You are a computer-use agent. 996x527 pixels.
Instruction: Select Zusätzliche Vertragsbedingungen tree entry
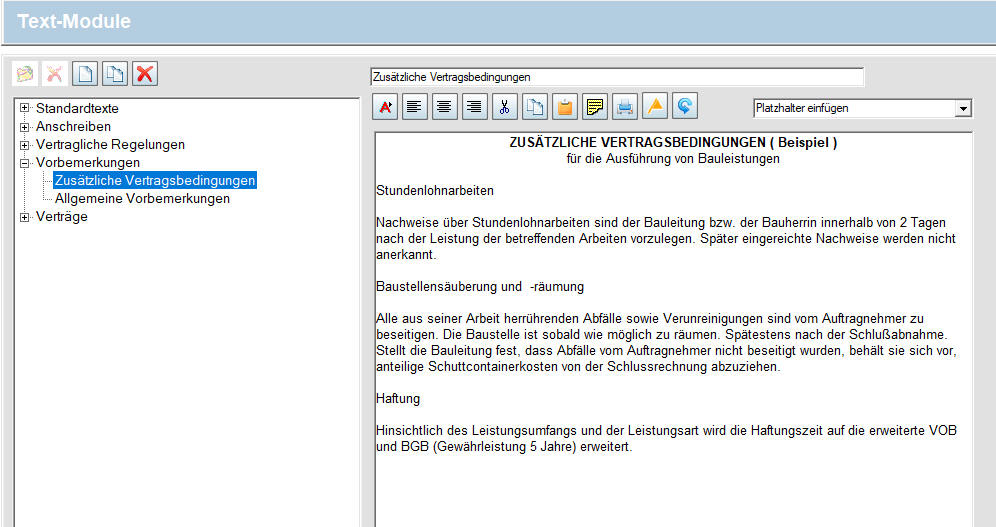click(x=155, y=180)
